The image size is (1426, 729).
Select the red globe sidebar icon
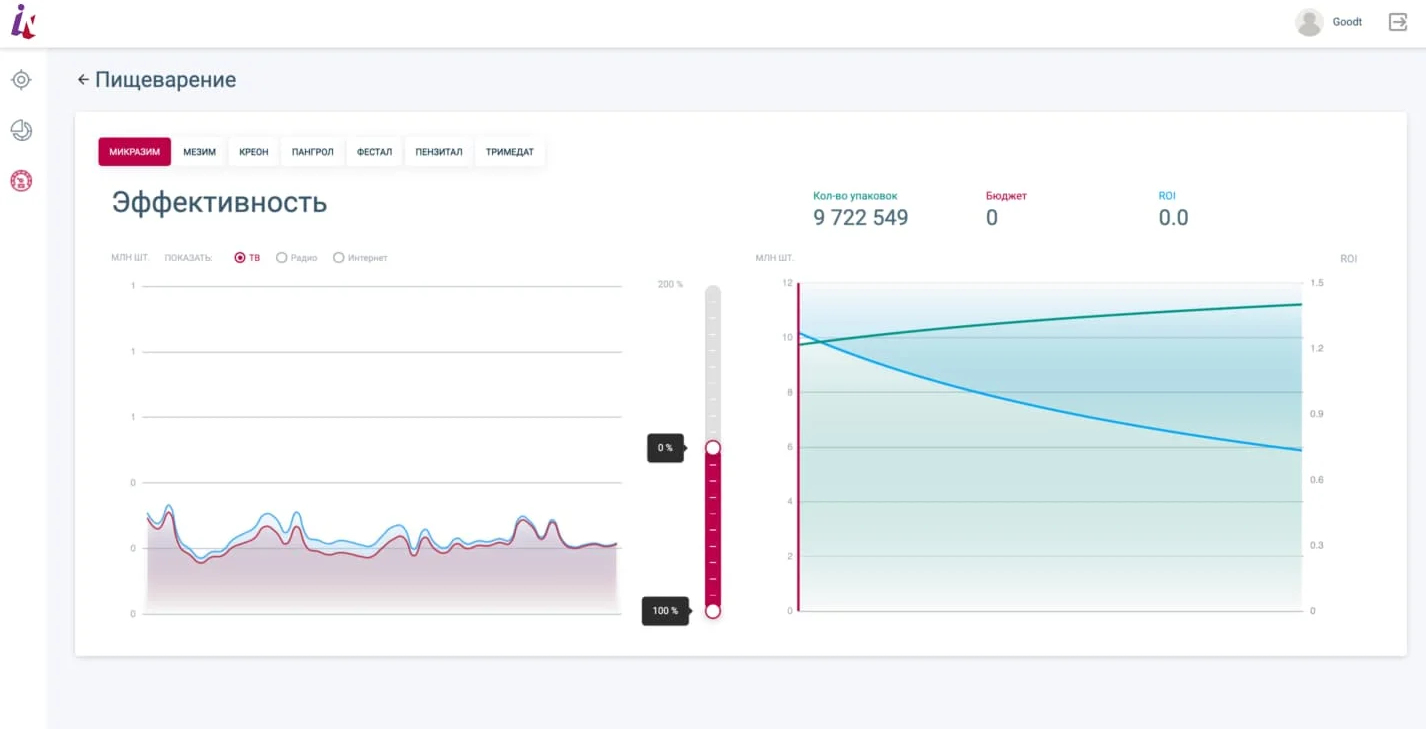coord(21,181)
